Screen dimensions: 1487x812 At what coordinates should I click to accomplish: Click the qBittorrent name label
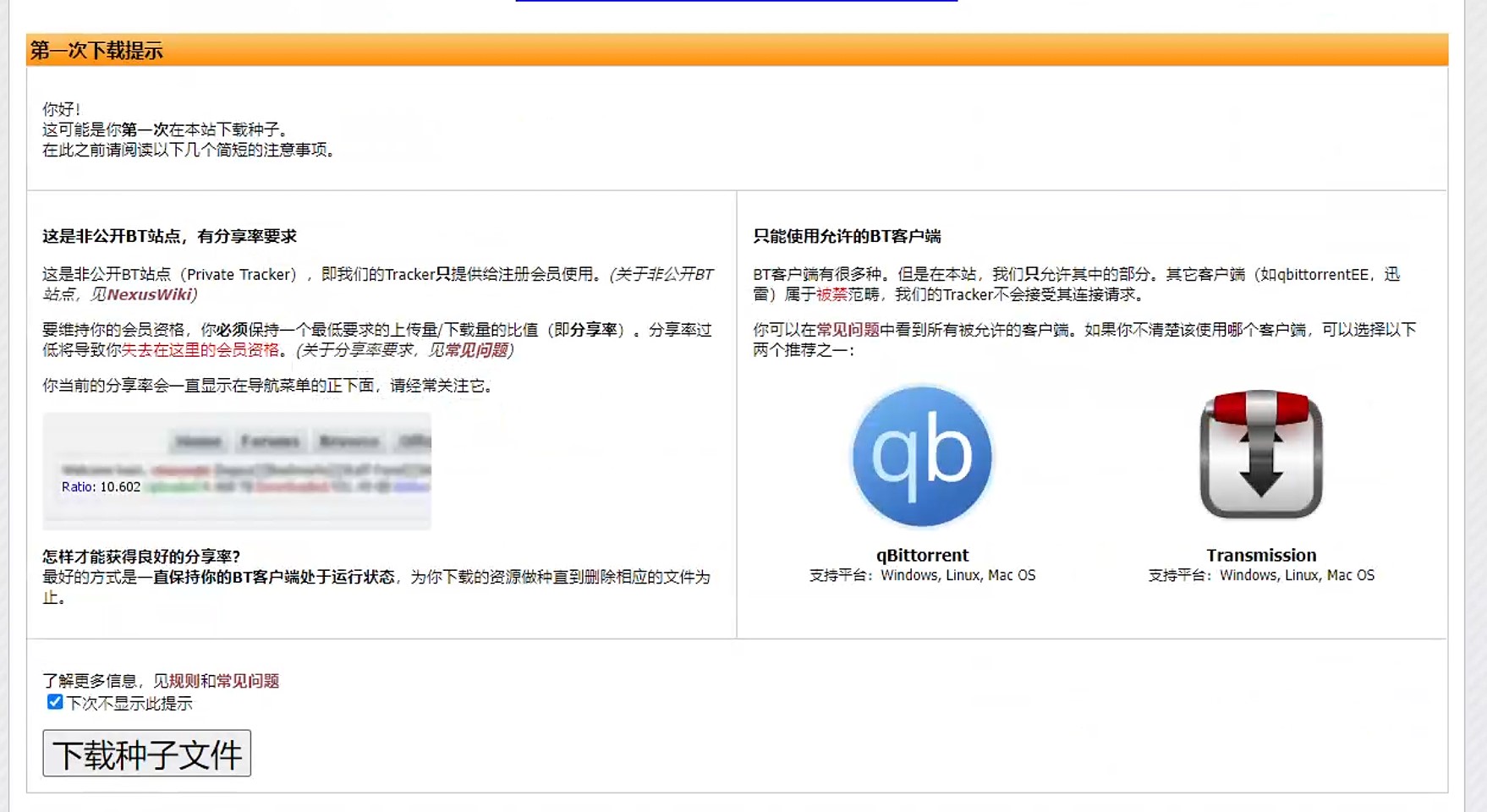(922, 555)
